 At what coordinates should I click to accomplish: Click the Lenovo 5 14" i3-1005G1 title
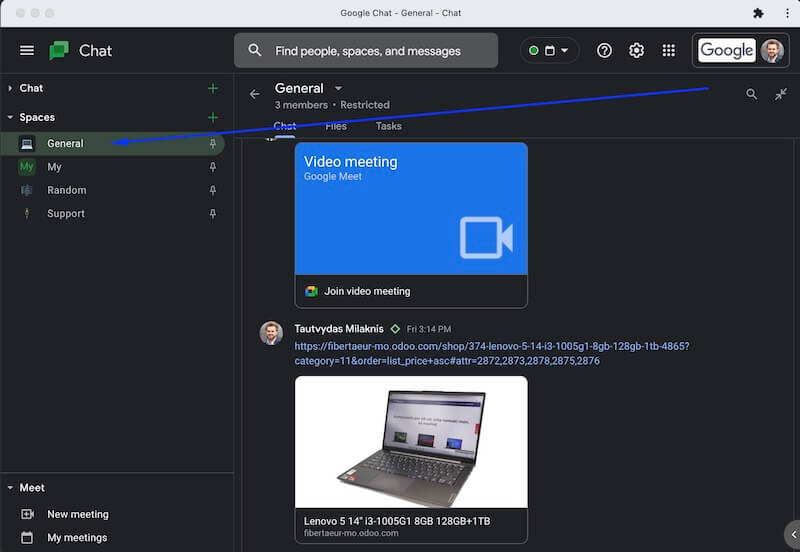pos(397,521)
